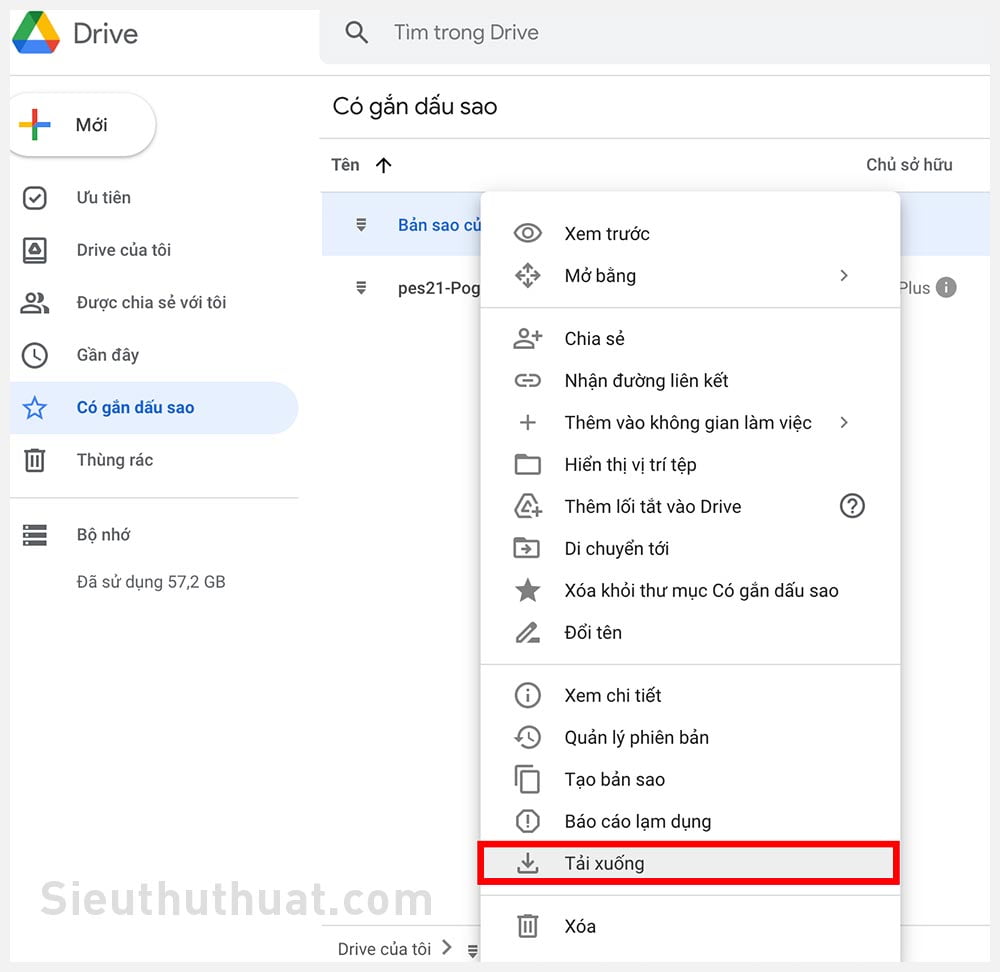This screenshot has height=972, width=1000.
Task: Select Có gắn dấu sao in sidebar
Action: coord(154,408)
